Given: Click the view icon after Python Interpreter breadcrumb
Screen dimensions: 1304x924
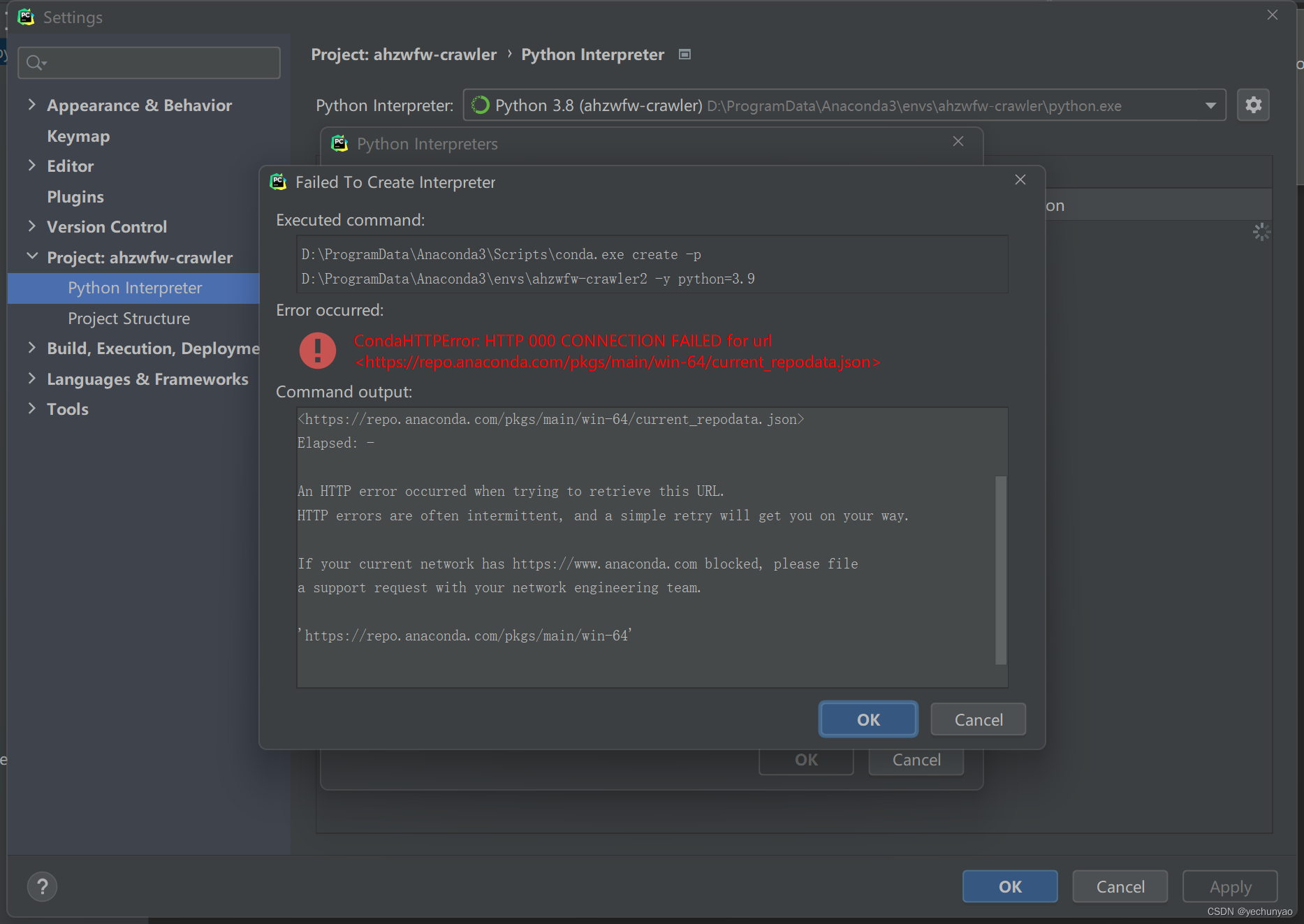Looking at the screenshot, I should [684, 54].
